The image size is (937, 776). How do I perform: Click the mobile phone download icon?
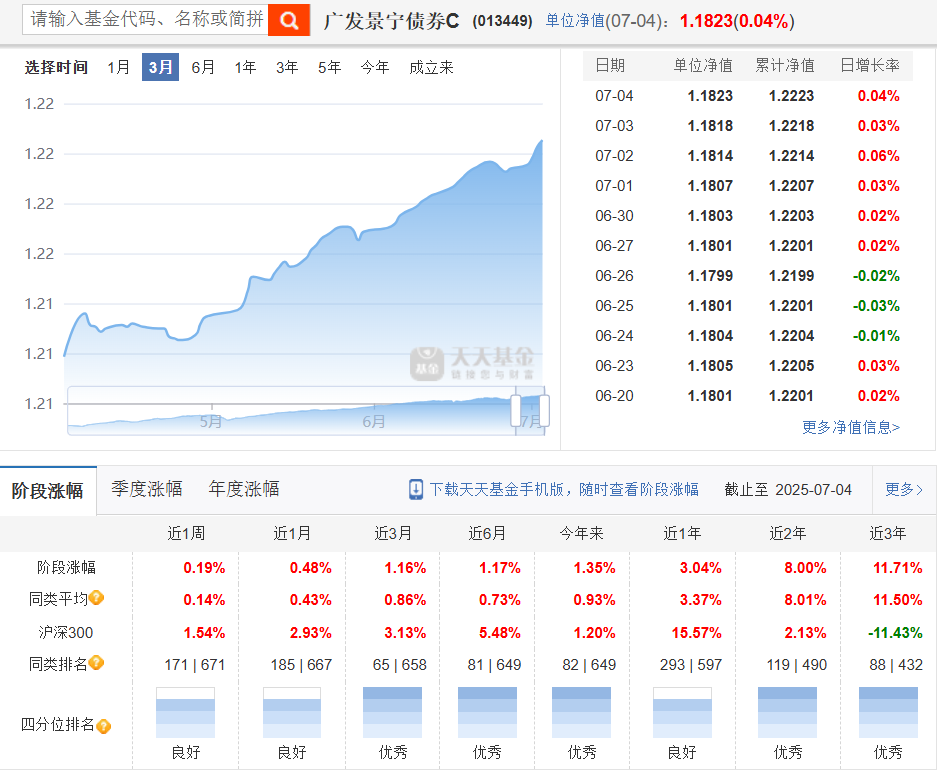pyautogui.click(x=416, y=489)
